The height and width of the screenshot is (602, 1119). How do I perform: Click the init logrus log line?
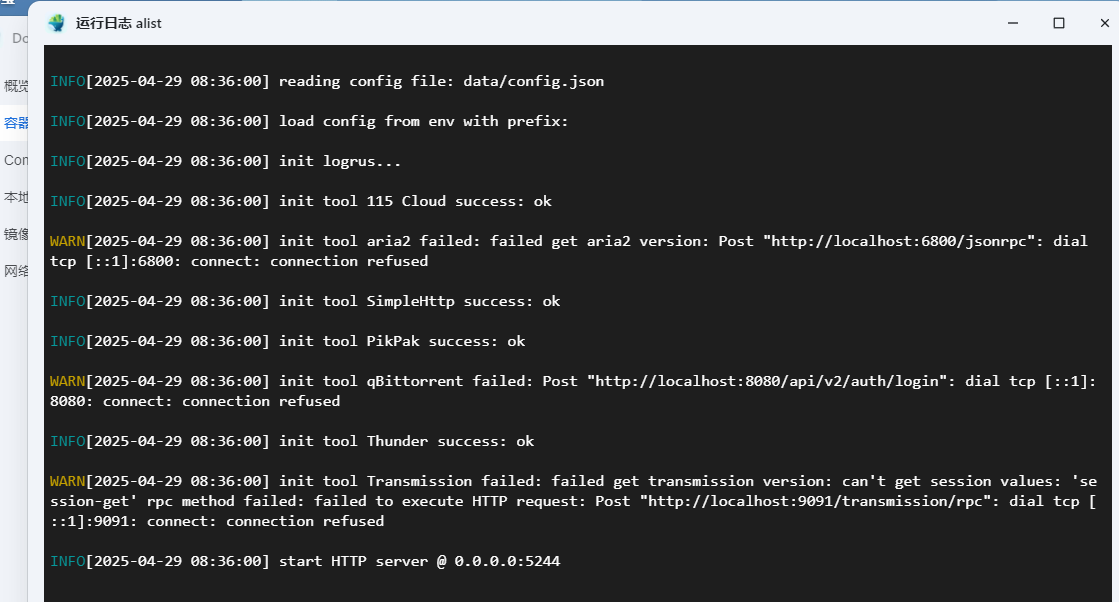click(x=226, y=161)
